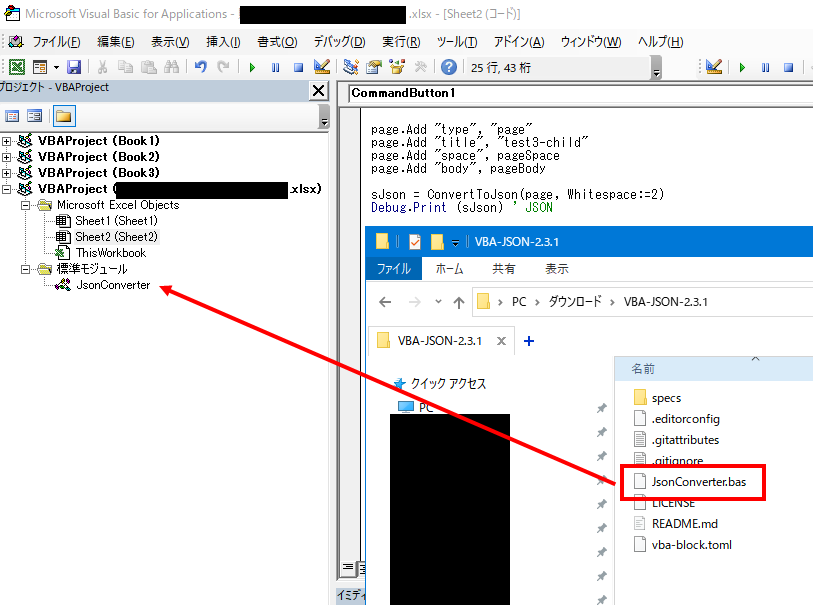Run Sub with green play icon
Viewport: 813px width, 605px height.
pyautogui.click(x=253, y=67)
